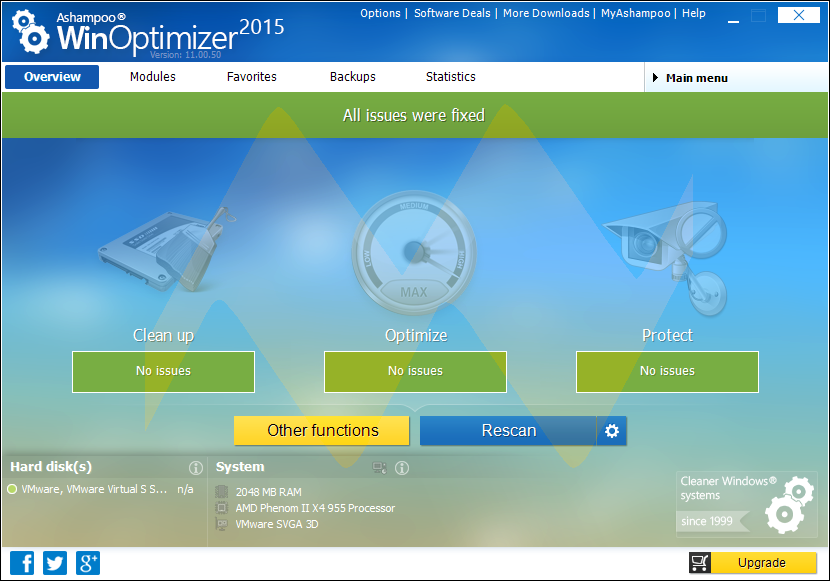
Task: Click the 2048 MB RAM text
Action: click(x=268, y=492)
